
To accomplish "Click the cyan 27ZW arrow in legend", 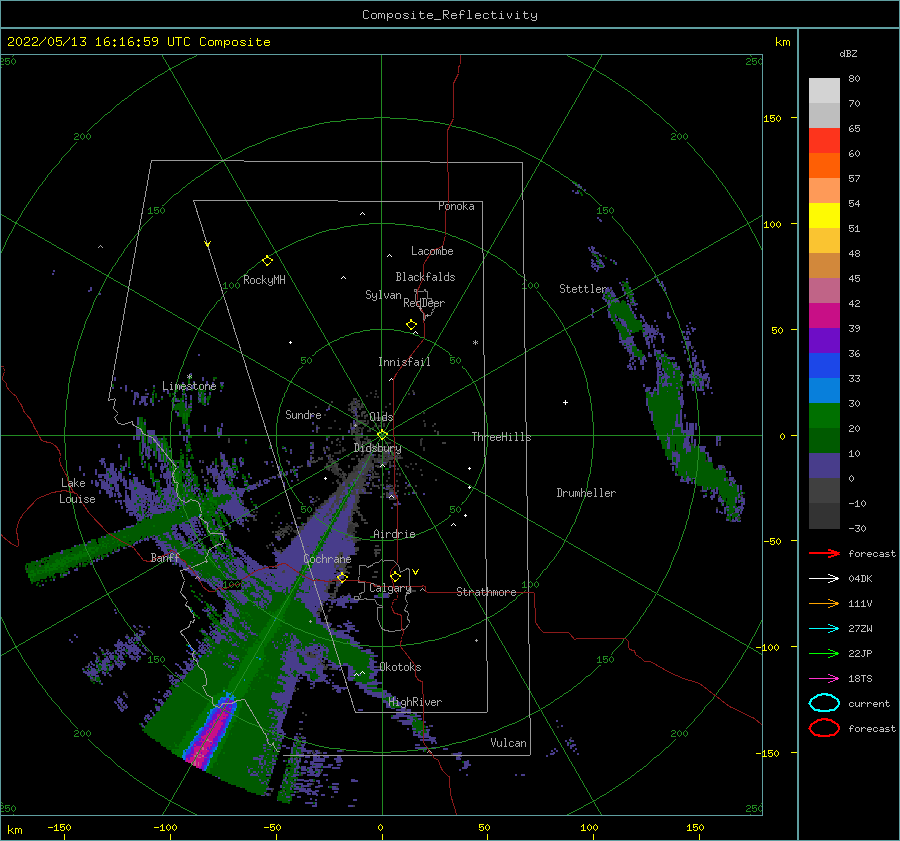I will point(824,629).
